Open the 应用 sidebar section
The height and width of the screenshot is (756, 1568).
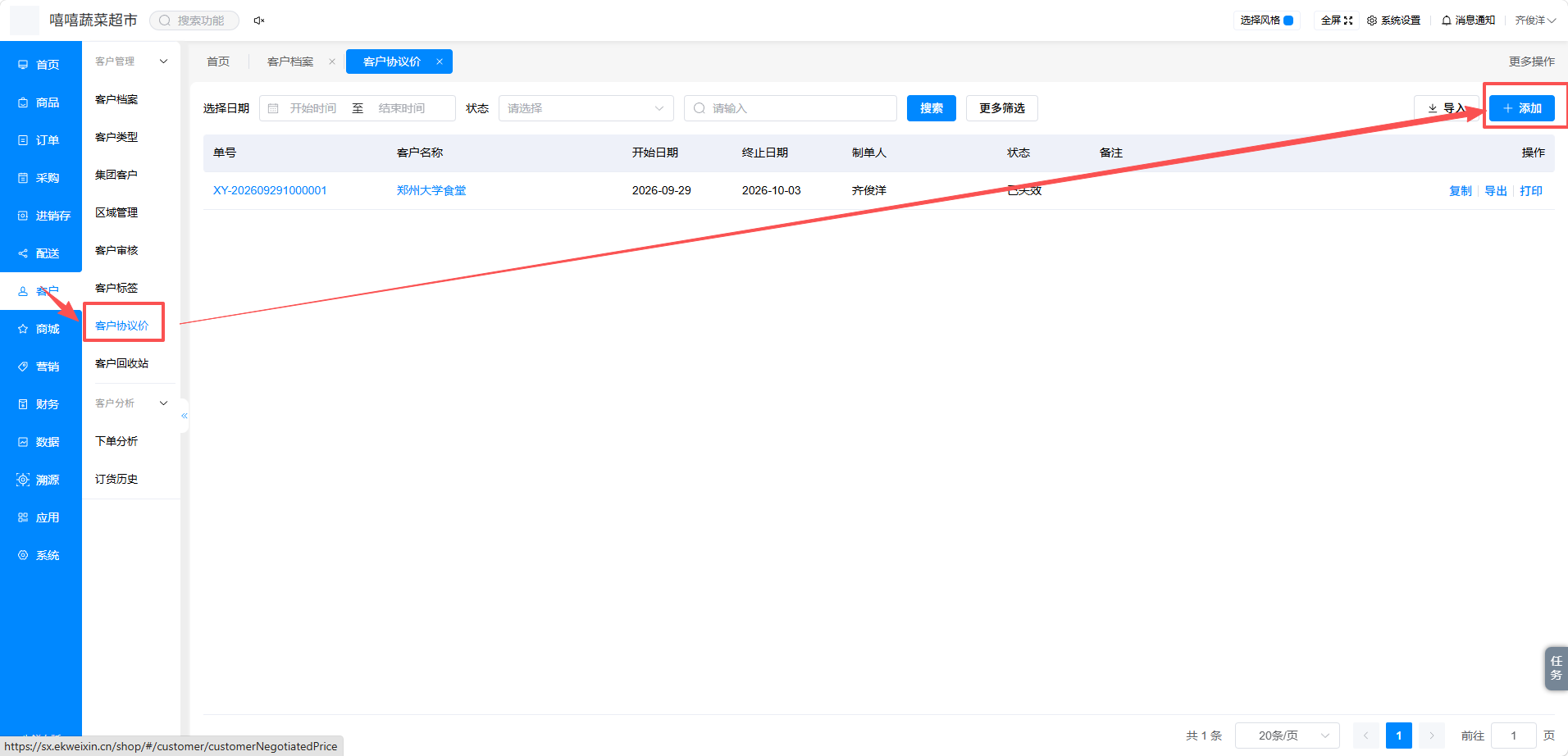click(x=39, y=517)
